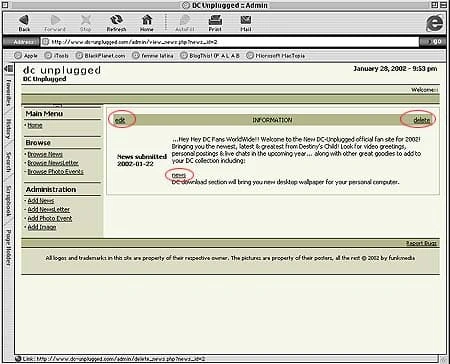Open the BlogThis favorites bar link

click(x=210, y=56)
